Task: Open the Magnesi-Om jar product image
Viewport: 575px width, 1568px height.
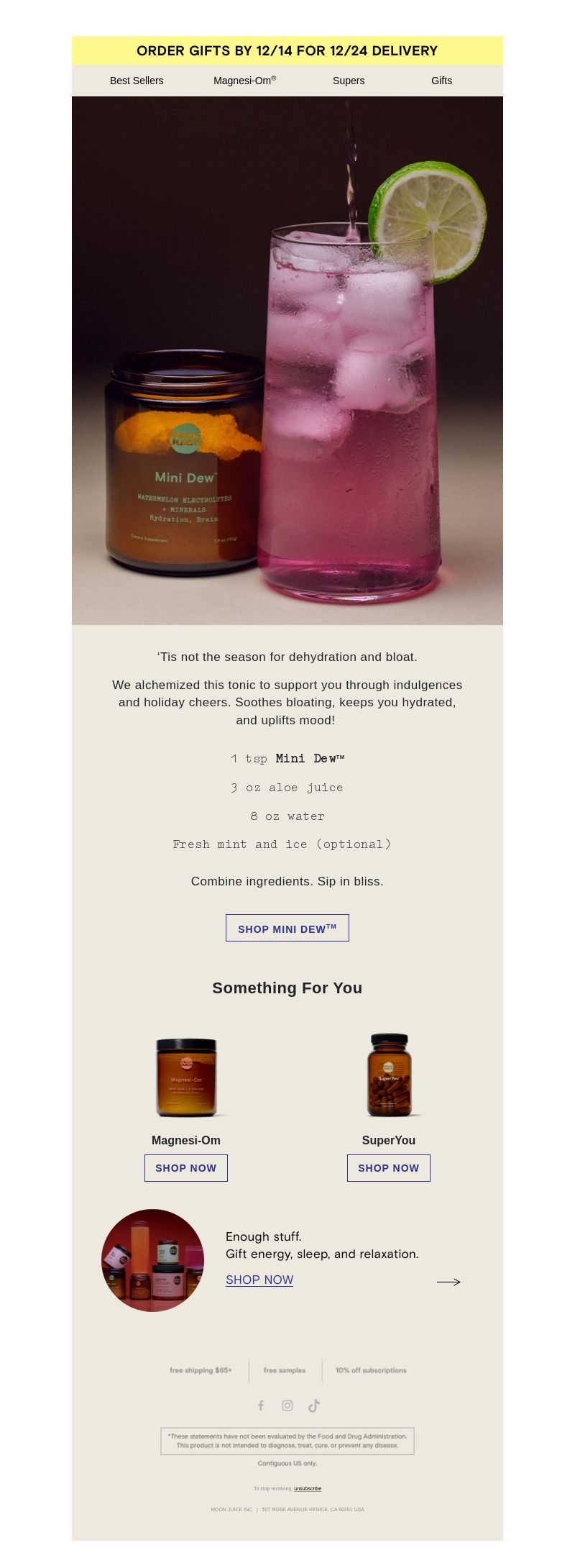Action: 187,1077
